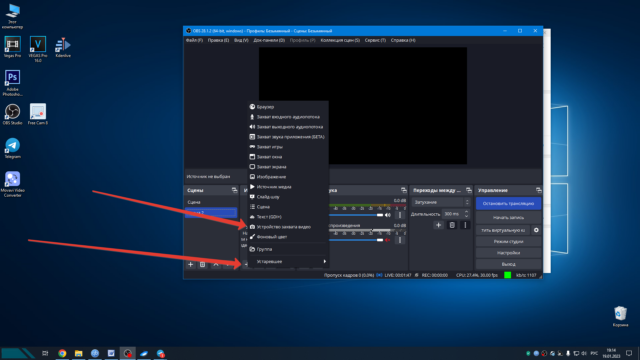Open OBS Studio desktop shortcut

pos(12,114)
